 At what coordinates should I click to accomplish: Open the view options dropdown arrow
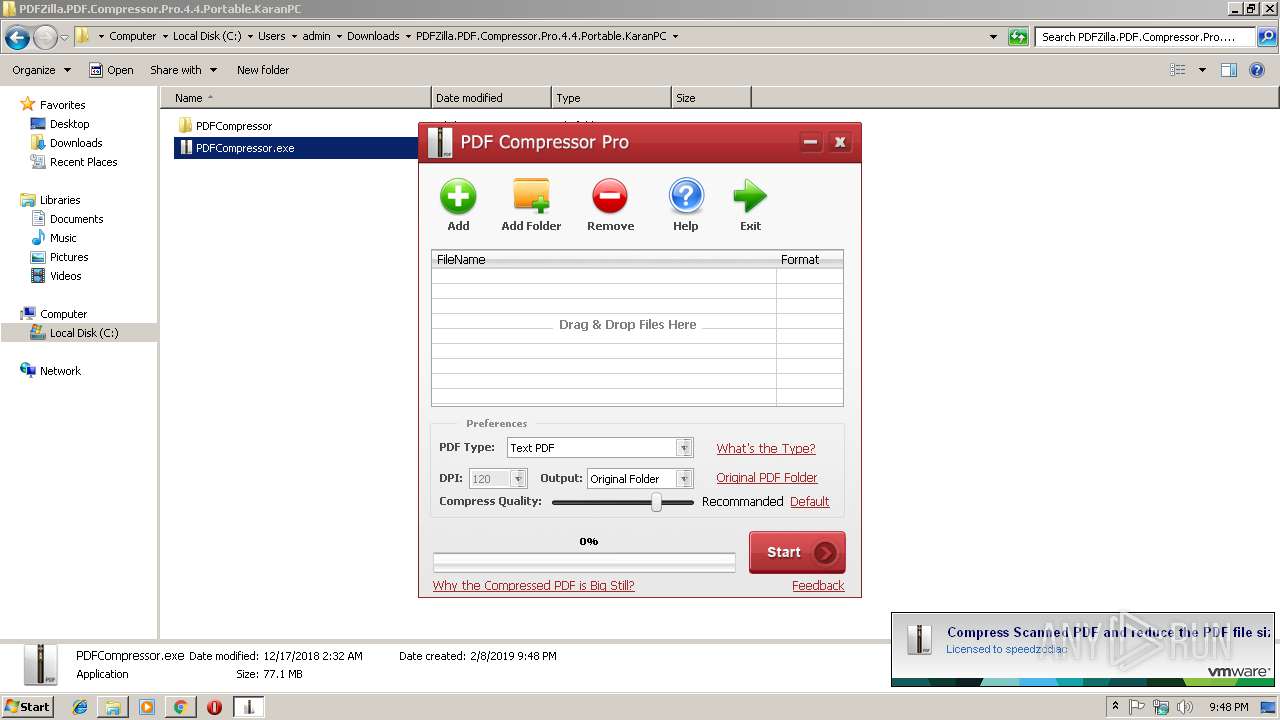[x=1202, y=70]
